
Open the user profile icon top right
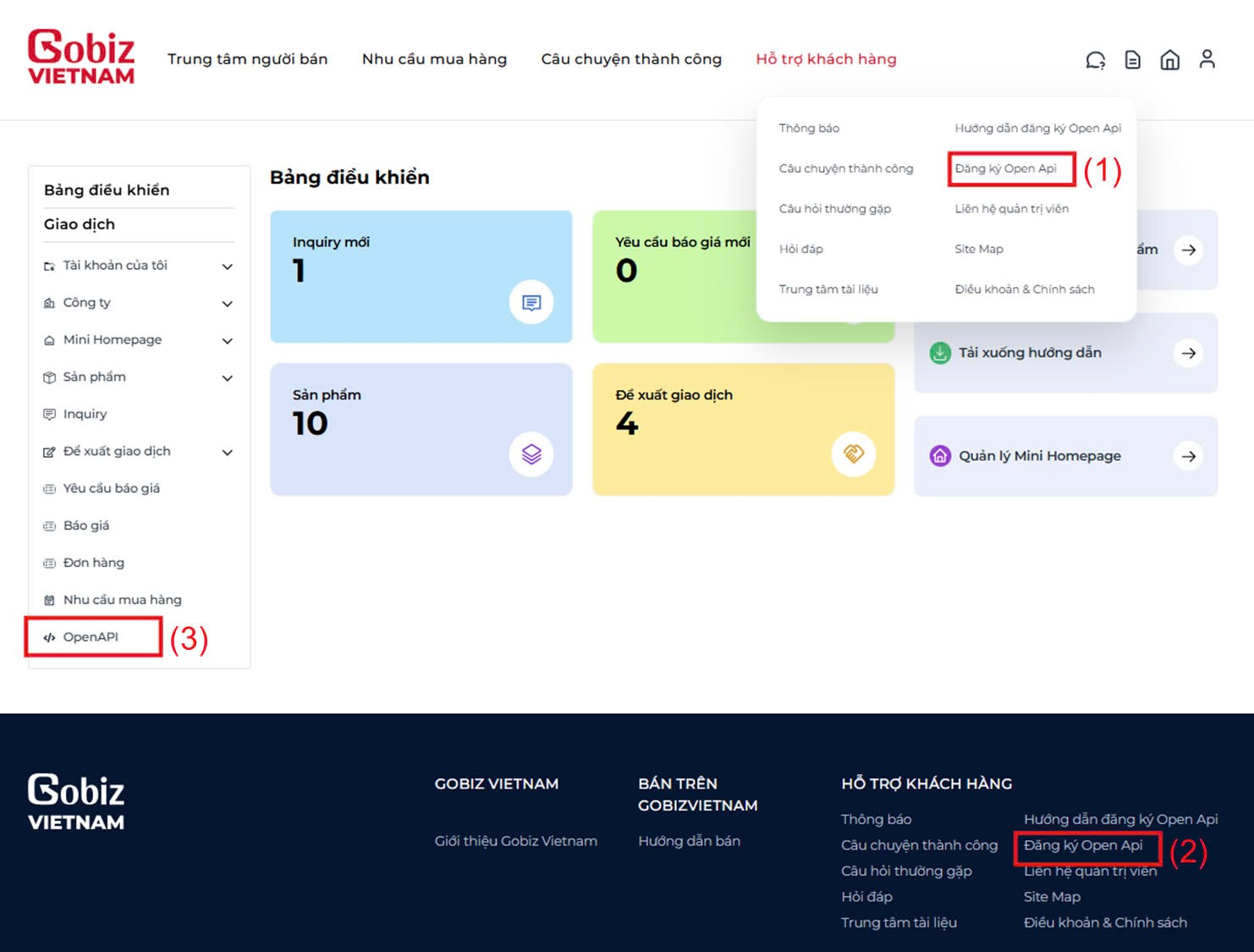[1207, 59]
